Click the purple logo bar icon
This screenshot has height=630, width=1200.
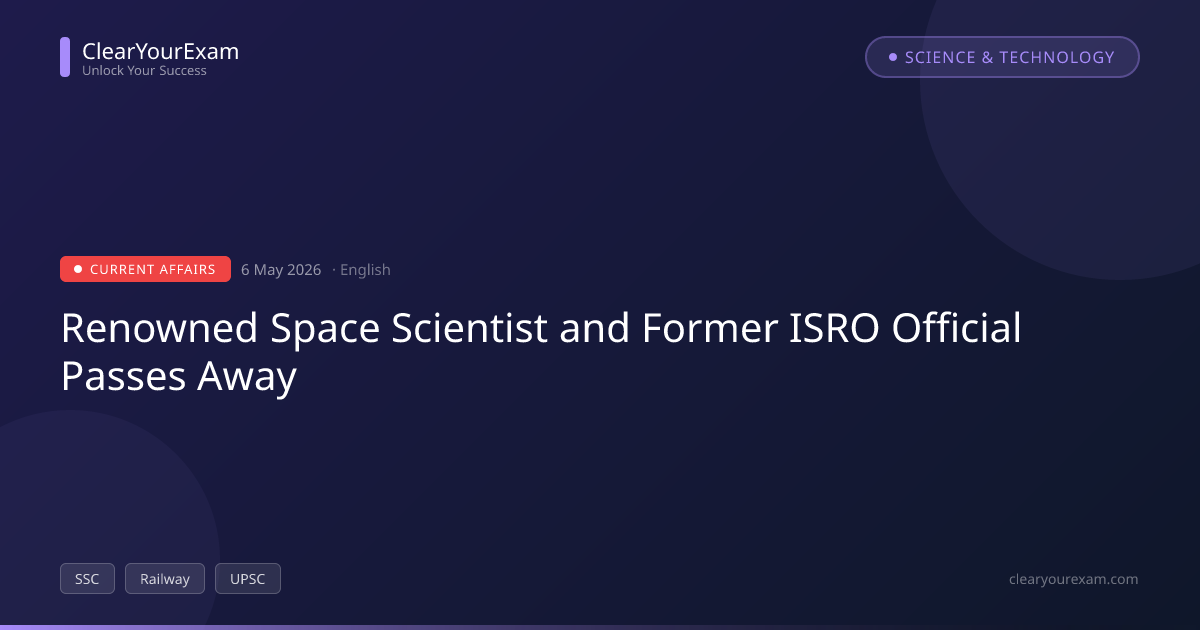pyautogui.click(x=65, y=57)
